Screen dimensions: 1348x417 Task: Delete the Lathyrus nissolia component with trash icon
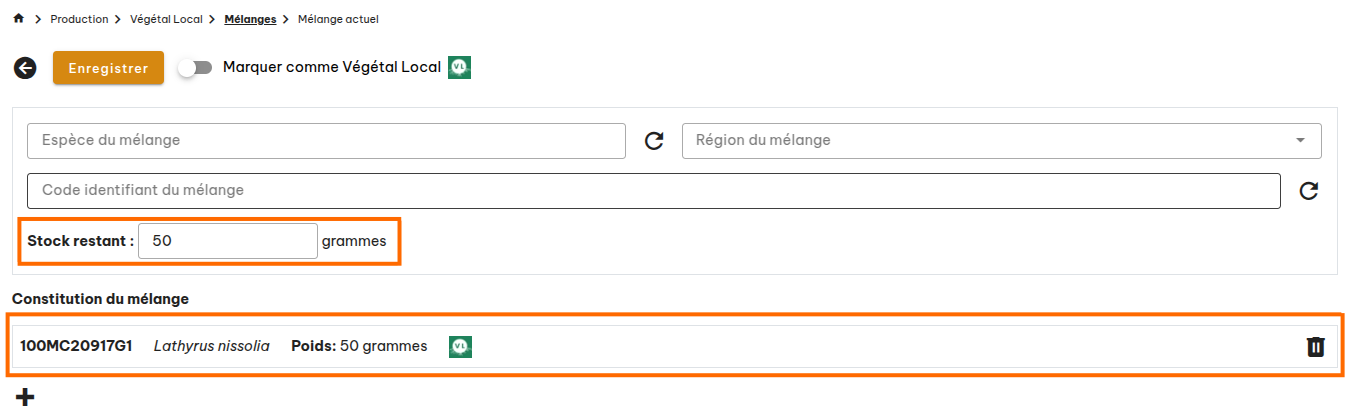click(x=1315, y=347)
